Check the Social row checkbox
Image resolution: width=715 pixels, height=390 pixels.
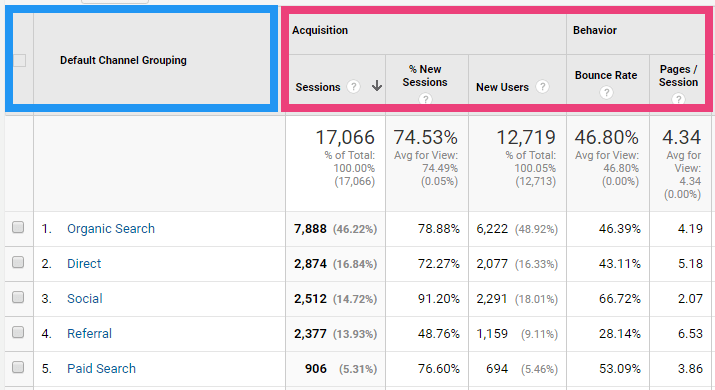click(18, 297)
